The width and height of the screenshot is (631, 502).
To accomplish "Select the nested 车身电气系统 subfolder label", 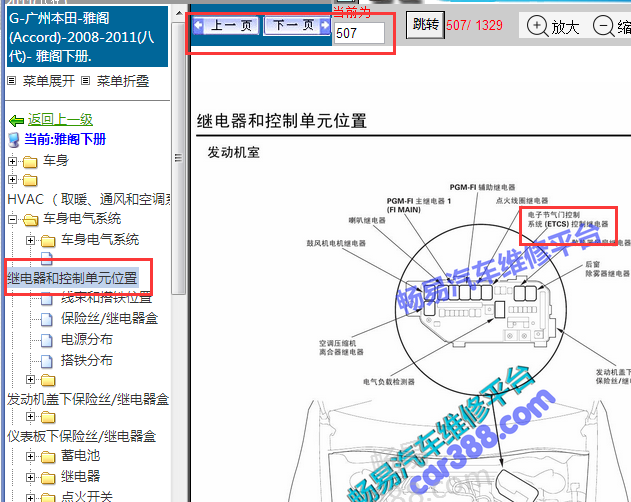I will (x=100, y=240).
